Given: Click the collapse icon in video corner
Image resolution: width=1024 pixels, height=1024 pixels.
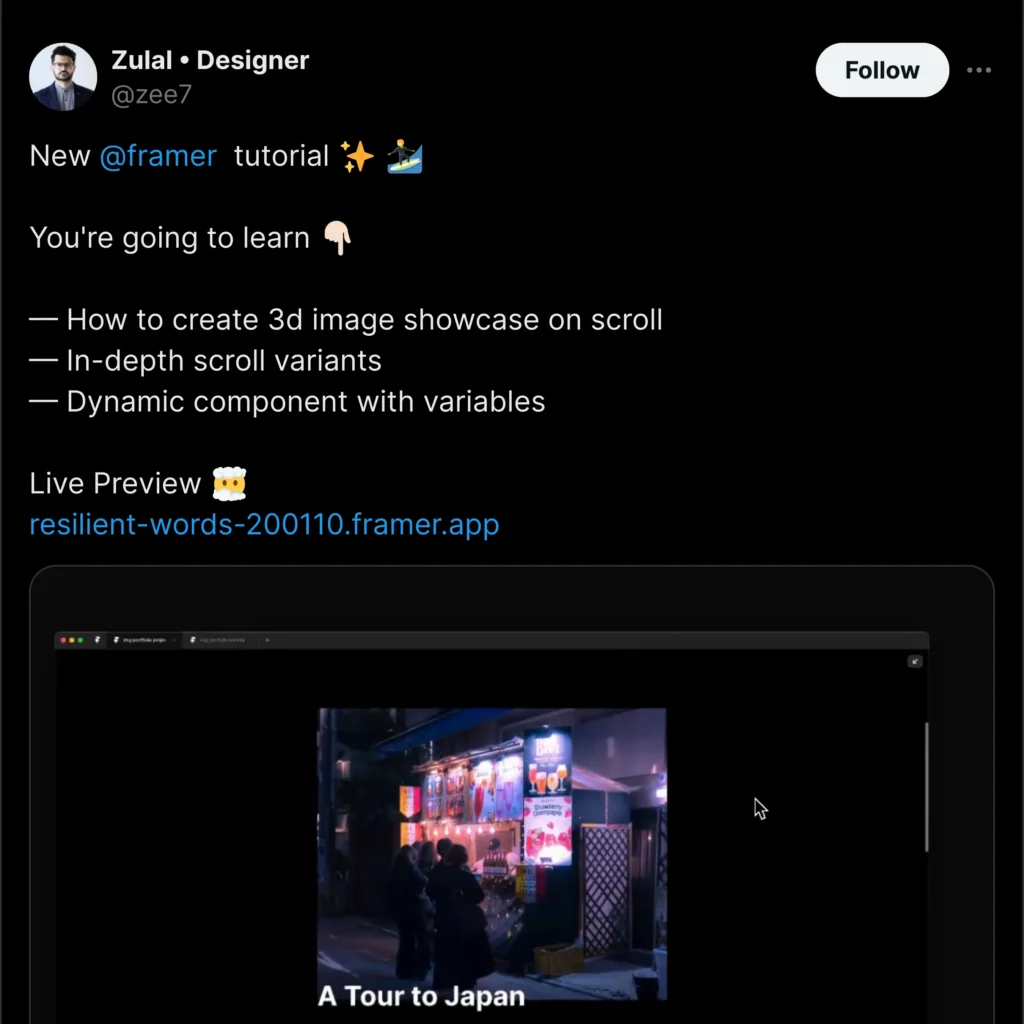Looking at the screenshot, I should [915, 662].
